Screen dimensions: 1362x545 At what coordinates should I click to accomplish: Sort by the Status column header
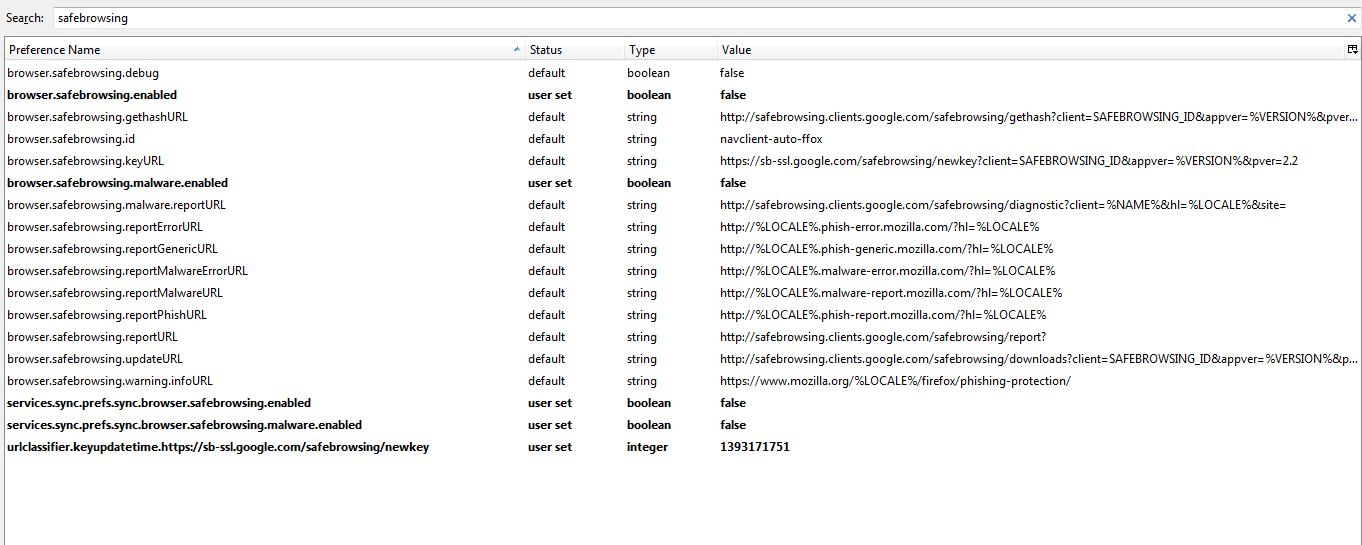pos(574,49)
